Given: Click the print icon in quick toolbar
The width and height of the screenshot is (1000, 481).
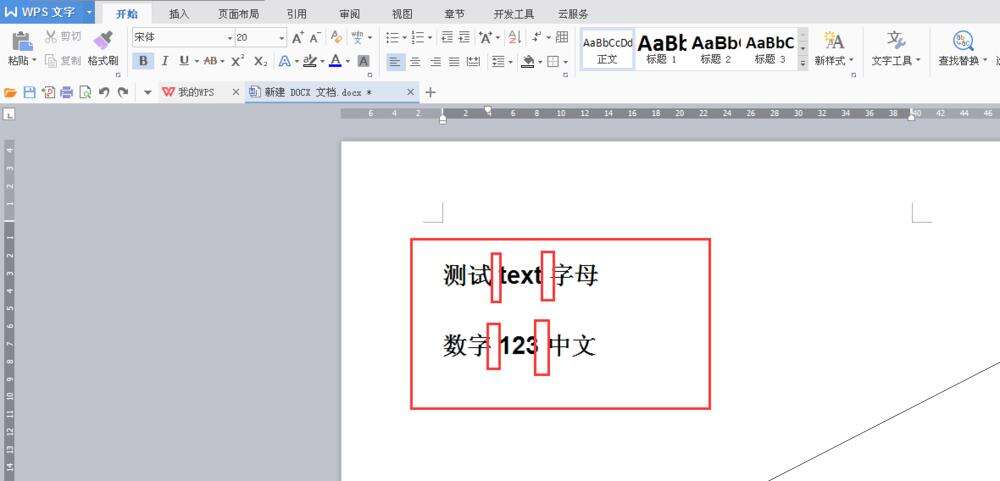Looking at the screenshot, I should click(x=66, y=92).
